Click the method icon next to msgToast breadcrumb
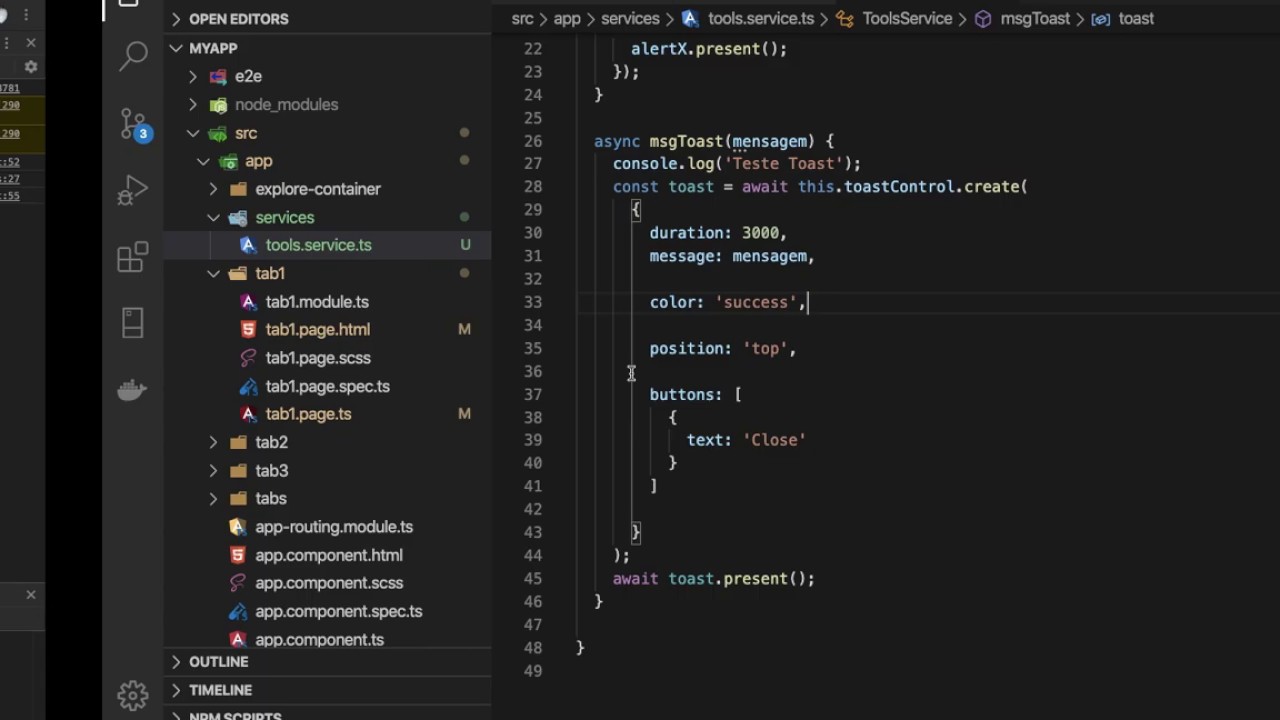The height and width of the screenshot is (720, 1280). click(983, 19)
